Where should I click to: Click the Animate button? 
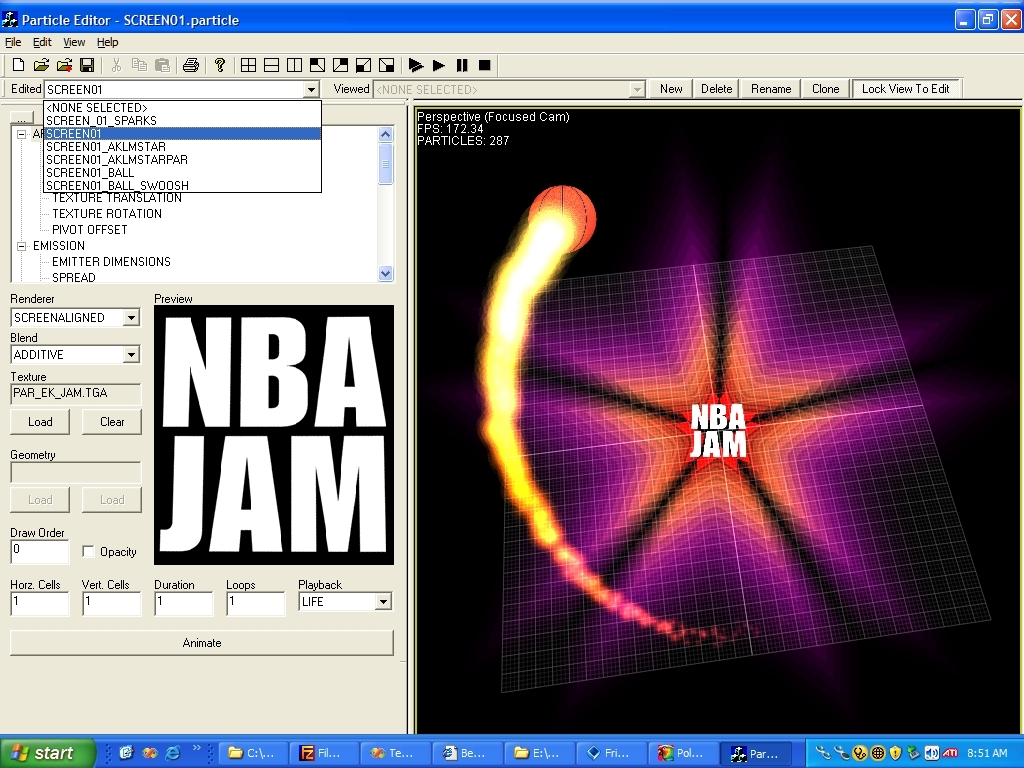click(x=201, y=643)
